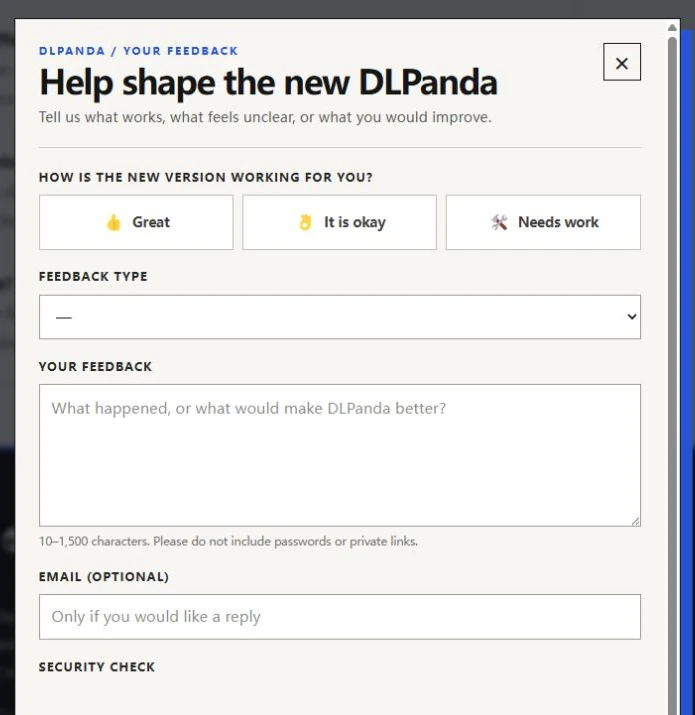The height and width of the screenshot is (715, 695).
Task: Click the scrollbar up arrow
Action: (672, 27)
